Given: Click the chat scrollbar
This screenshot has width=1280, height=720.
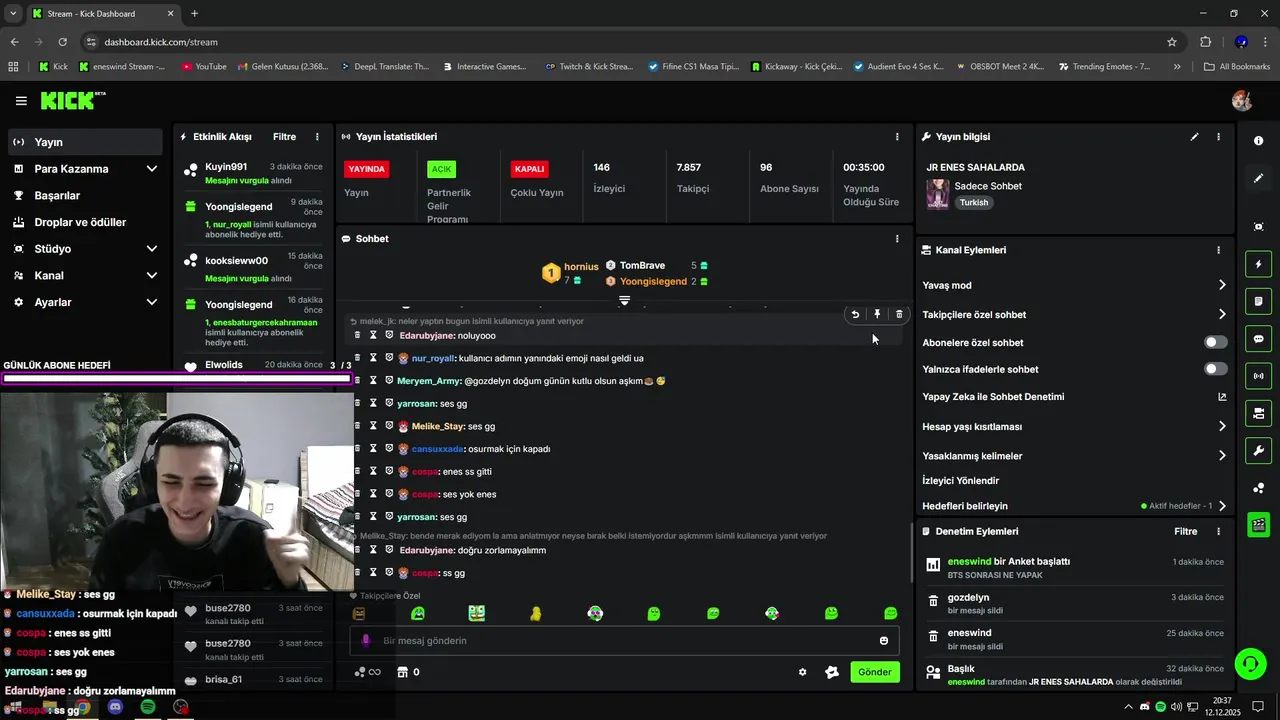Looking at the screenshot, I should [909, 552].
